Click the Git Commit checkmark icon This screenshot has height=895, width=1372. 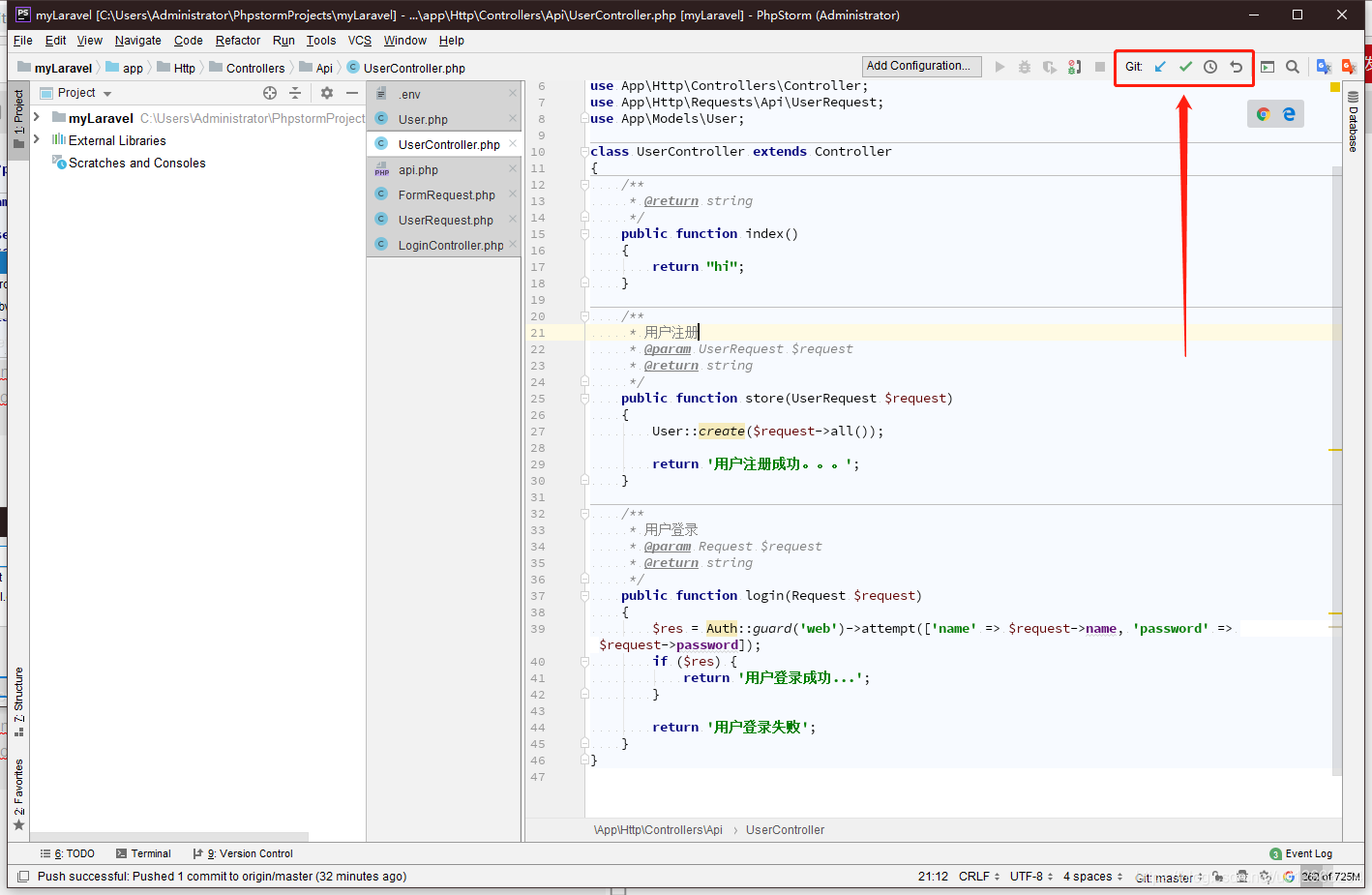coord(1185,67)
